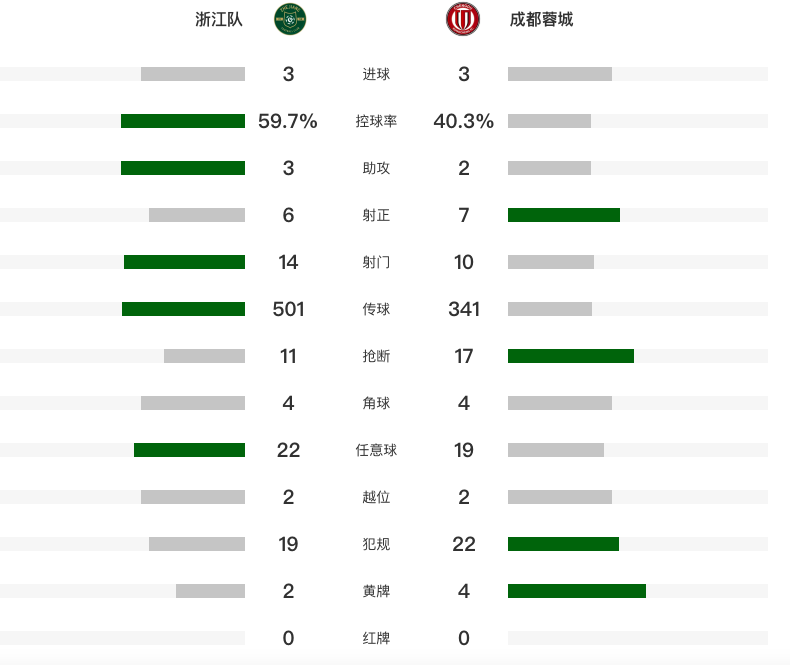The width and height of the screenshot is (790, 665).
Task: Click the red Chengdu Rongcheng crest icon
Action: tap(463, 19)
